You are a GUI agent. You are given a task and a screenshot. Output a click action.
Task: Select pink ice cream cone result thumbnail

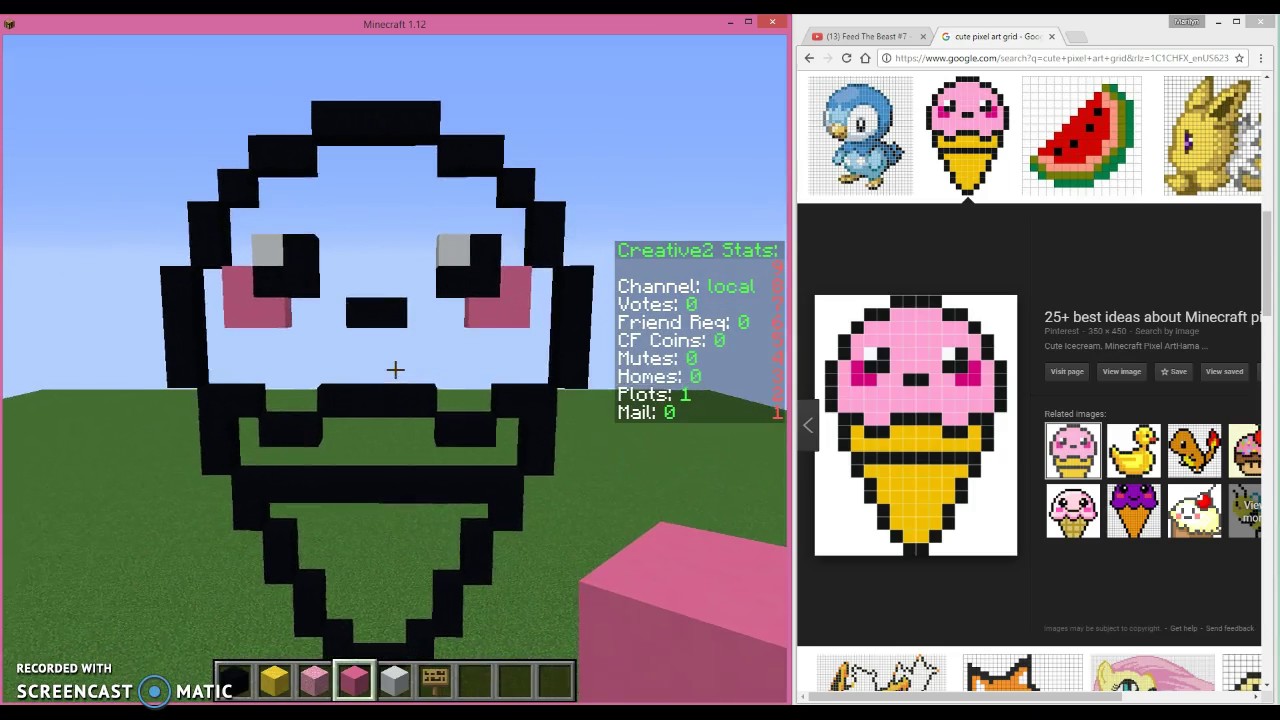967,135
